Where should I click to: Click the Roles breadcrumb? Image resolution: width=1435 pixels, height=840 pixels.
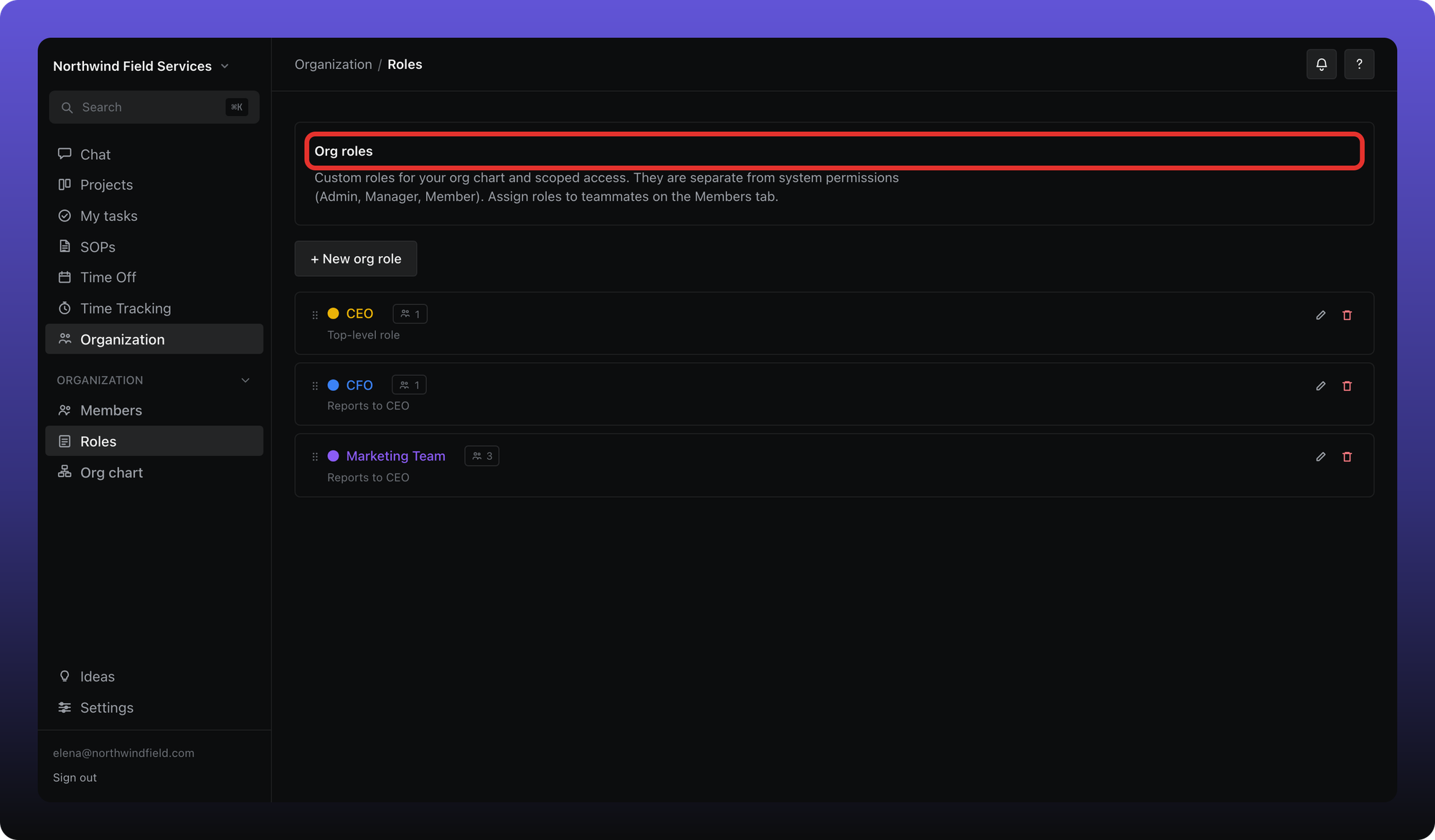(x=405, y=65)
